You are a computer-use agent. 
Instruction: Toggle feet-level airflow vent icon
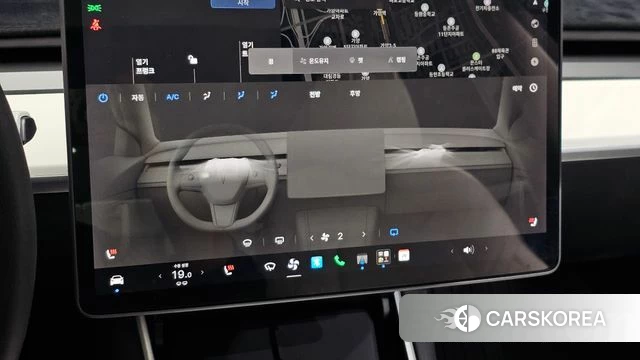(273, 95)
